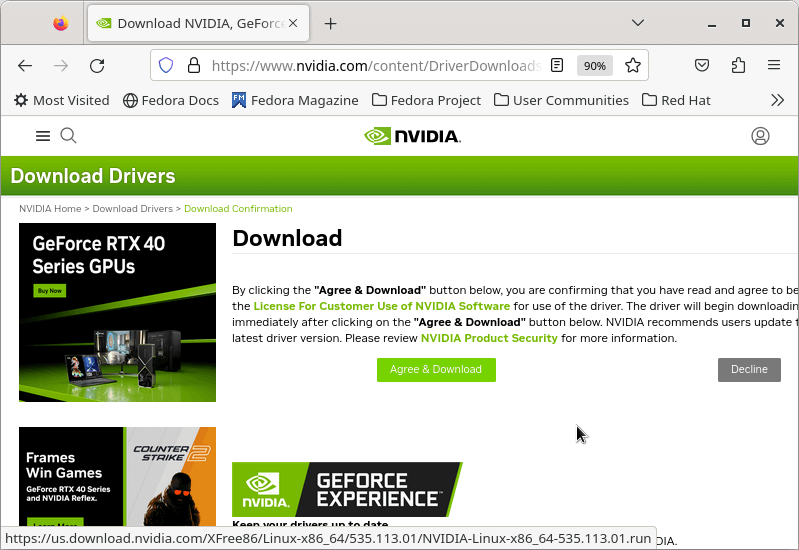Open NVIDIA Product Security link

[489, 338]
